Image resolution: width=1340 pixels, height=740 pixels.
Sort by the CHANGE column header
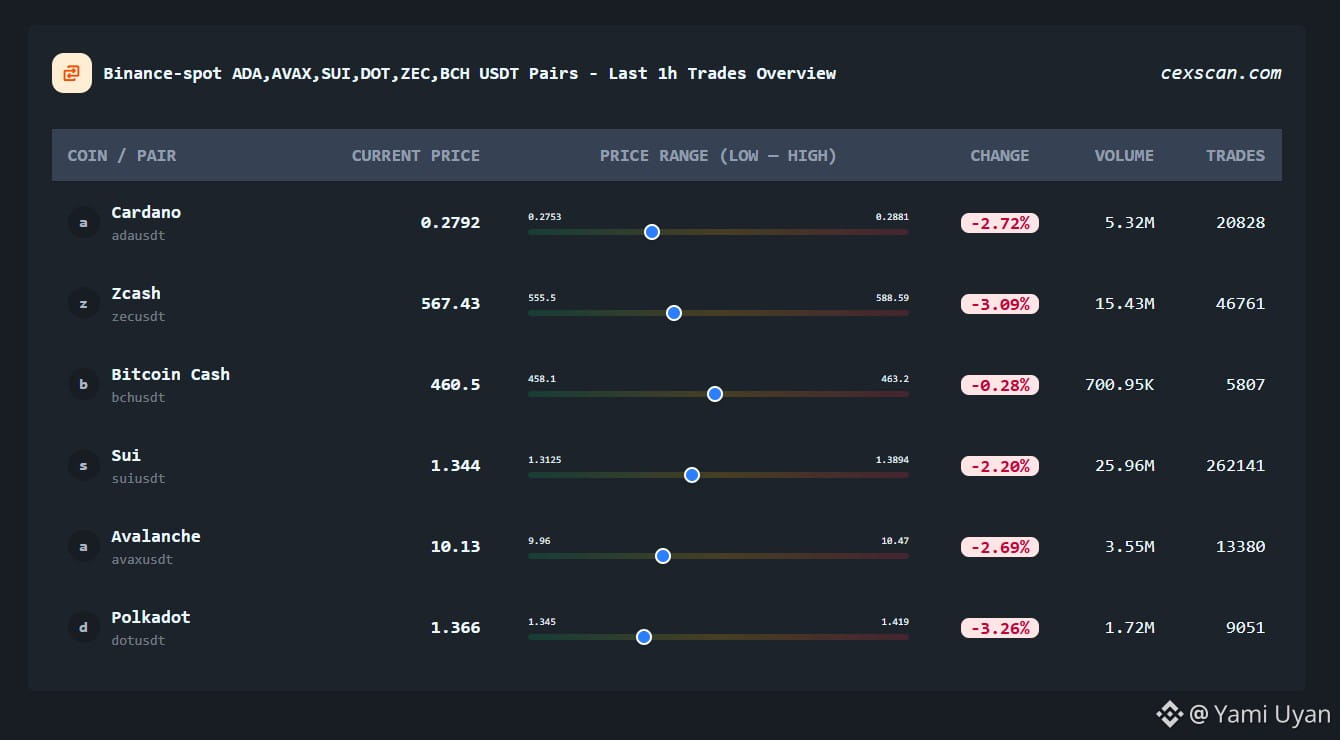click(x=1000, y=155)
